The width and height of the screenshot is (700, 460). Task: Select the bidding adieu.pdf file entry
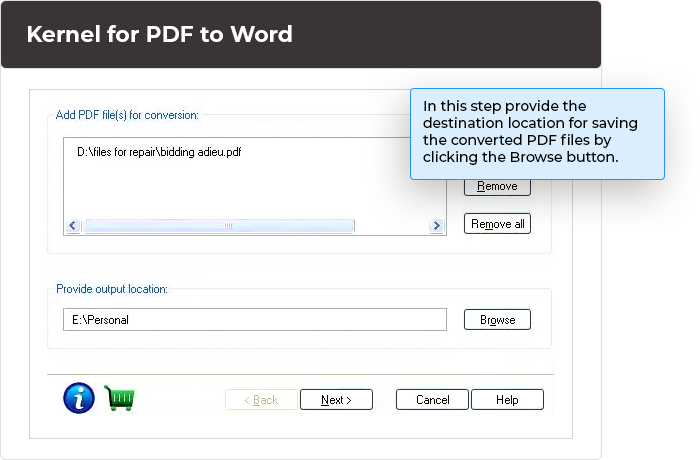tap(159, 152)
